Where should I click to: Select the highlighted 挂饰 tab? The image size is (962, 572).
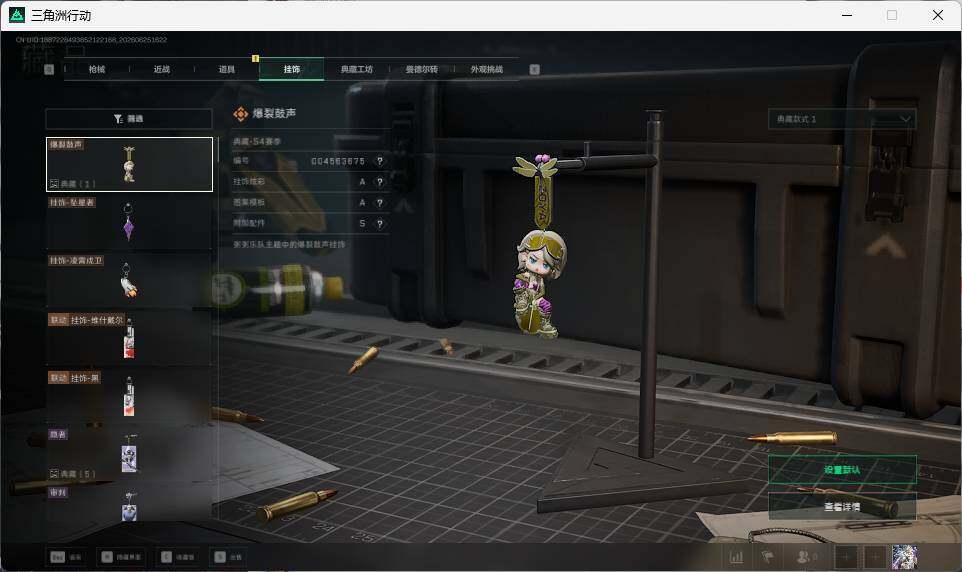coord(291,69)
